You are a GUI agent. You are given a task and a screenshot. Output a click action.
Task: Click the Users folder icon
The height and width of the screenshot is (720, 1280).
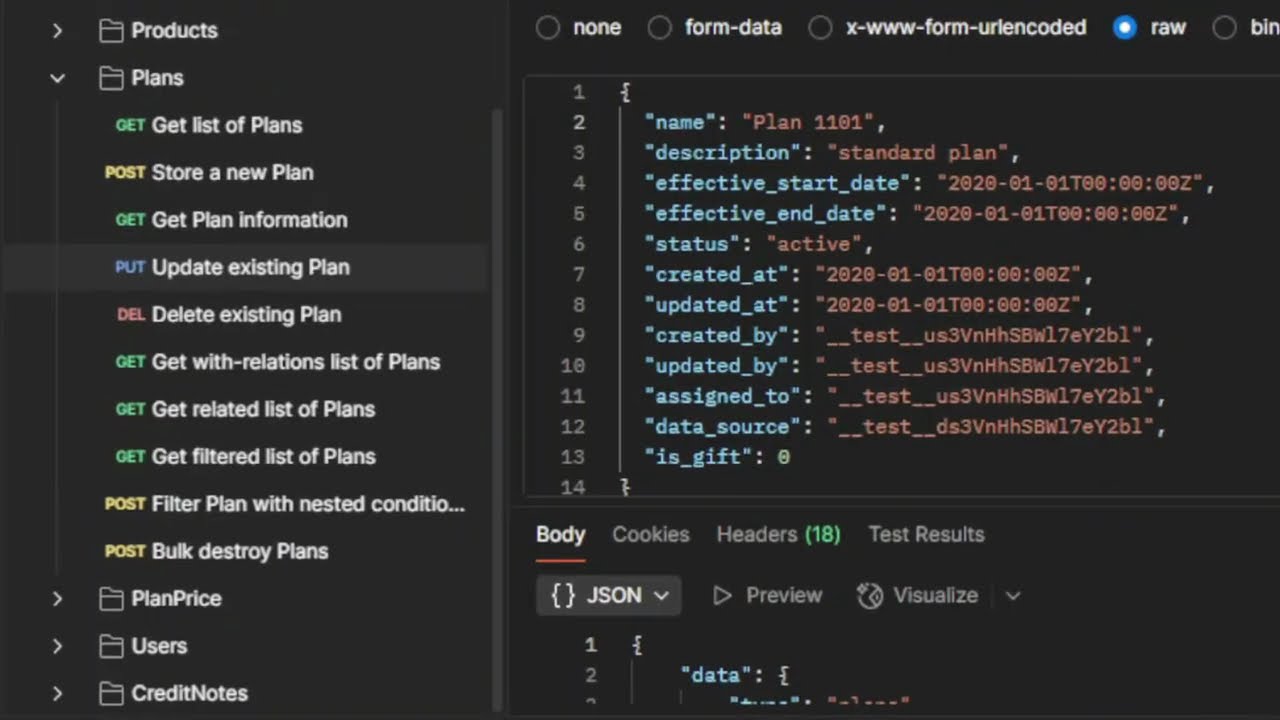[111, 646]
